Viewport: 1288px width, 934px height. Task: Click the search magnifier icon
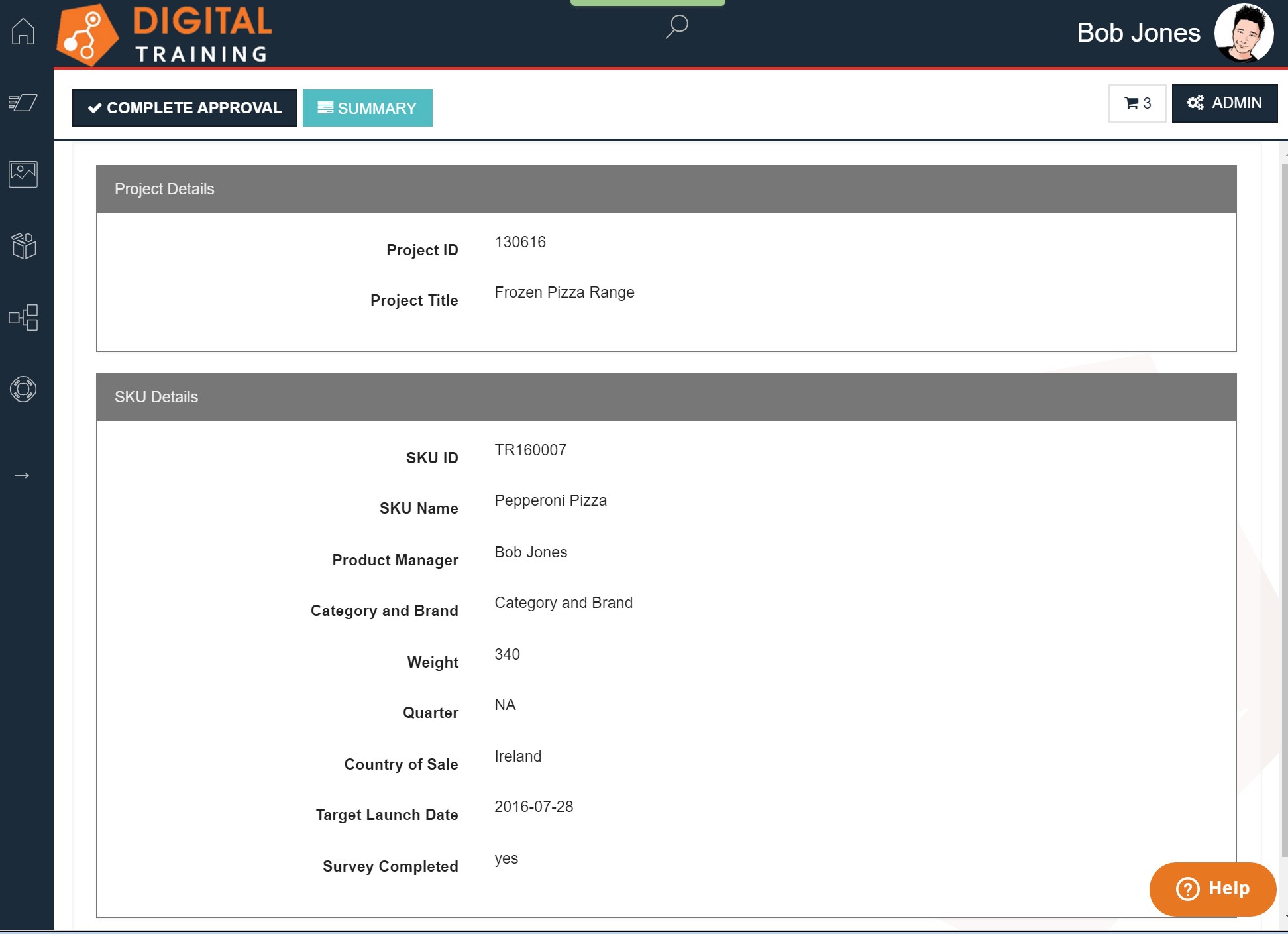pos(676,27)
